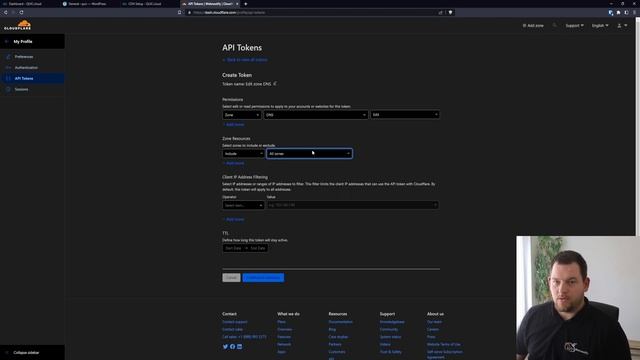Click the bookmark icon left of URL
Viewport: 640px width, 360px height.
(x=179, y=12)
